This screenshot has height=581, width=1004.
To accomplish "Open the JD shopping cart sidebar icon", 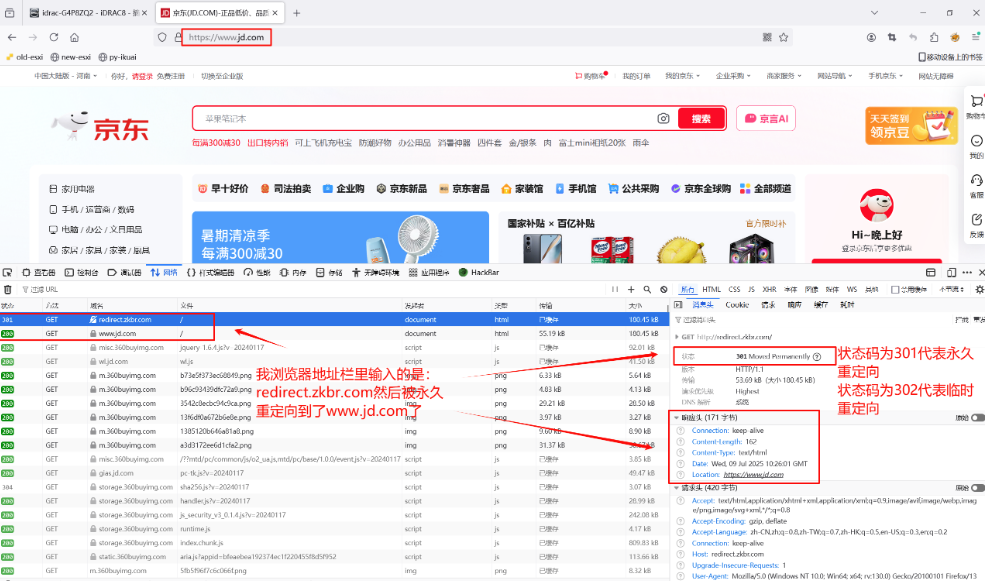I will point(976,101).
